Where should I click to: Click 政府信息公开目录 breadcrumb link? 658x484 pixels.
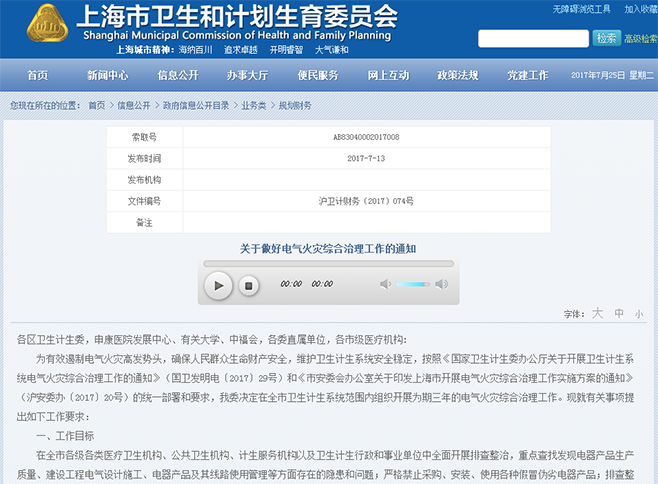196,105
